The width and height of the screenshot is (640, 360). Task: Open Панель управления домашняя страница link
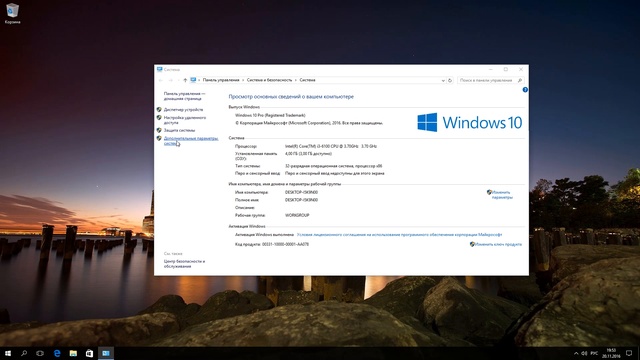184,96
